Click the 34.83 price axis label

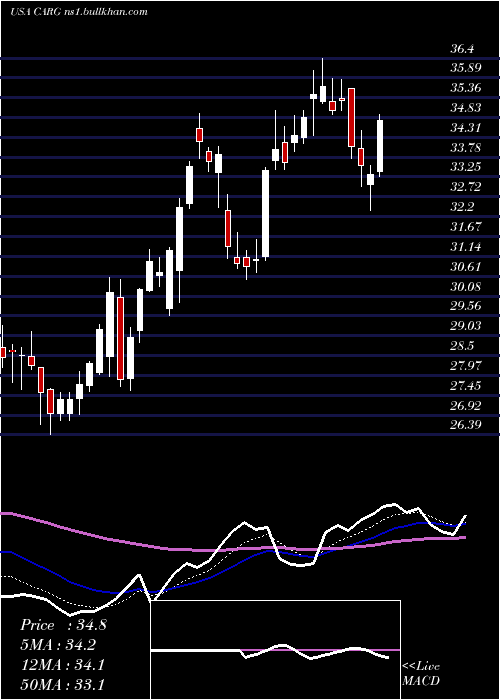[x=465, y=108]
